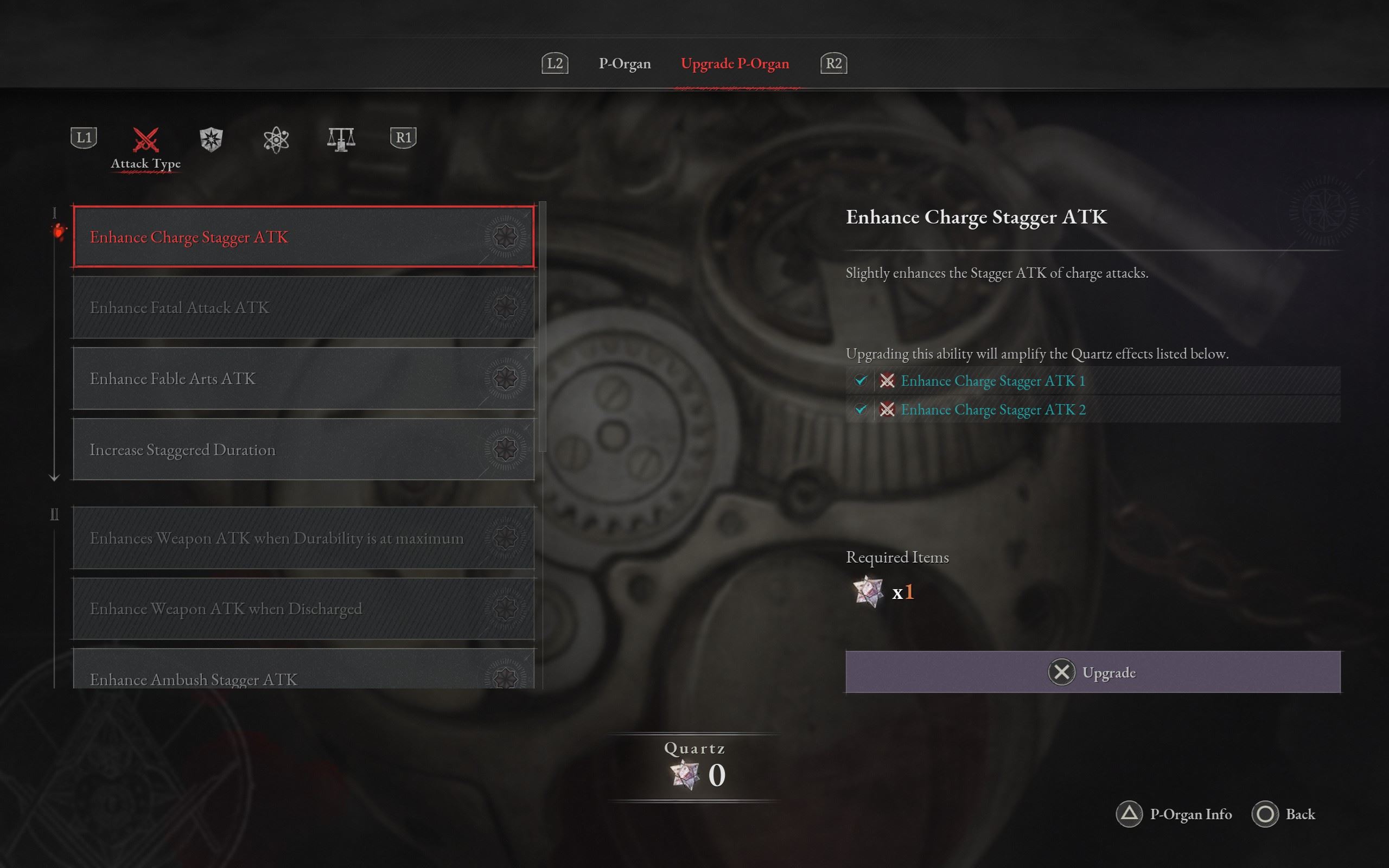This screenshot has height=868, width=1389.
Task: Click the R2 trigger icon
Action: tap(834, 63)
